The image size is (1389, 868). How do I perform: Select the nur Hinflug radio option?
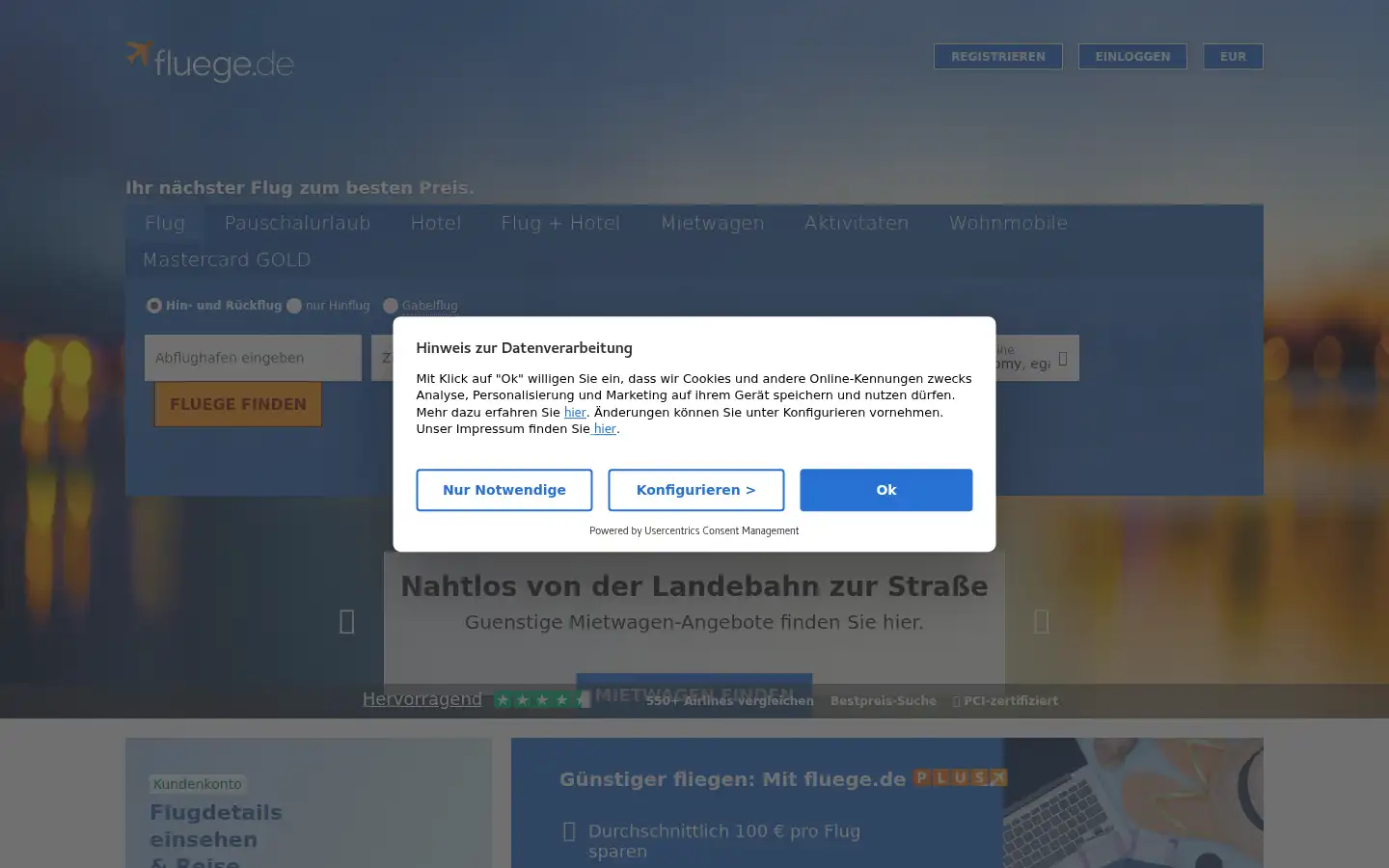tap(294, 306)
